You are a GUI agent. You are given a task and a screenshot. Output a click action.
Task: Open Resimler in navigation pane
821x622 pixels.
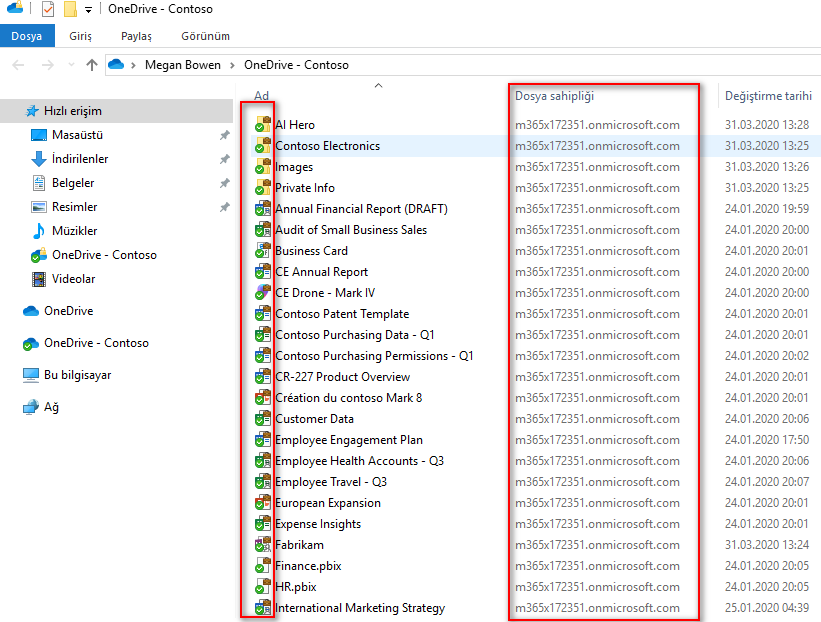coord(74,207)
